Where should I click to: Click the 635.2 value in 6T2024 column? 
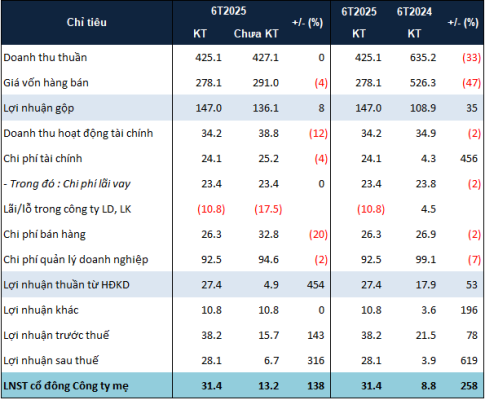423,58
